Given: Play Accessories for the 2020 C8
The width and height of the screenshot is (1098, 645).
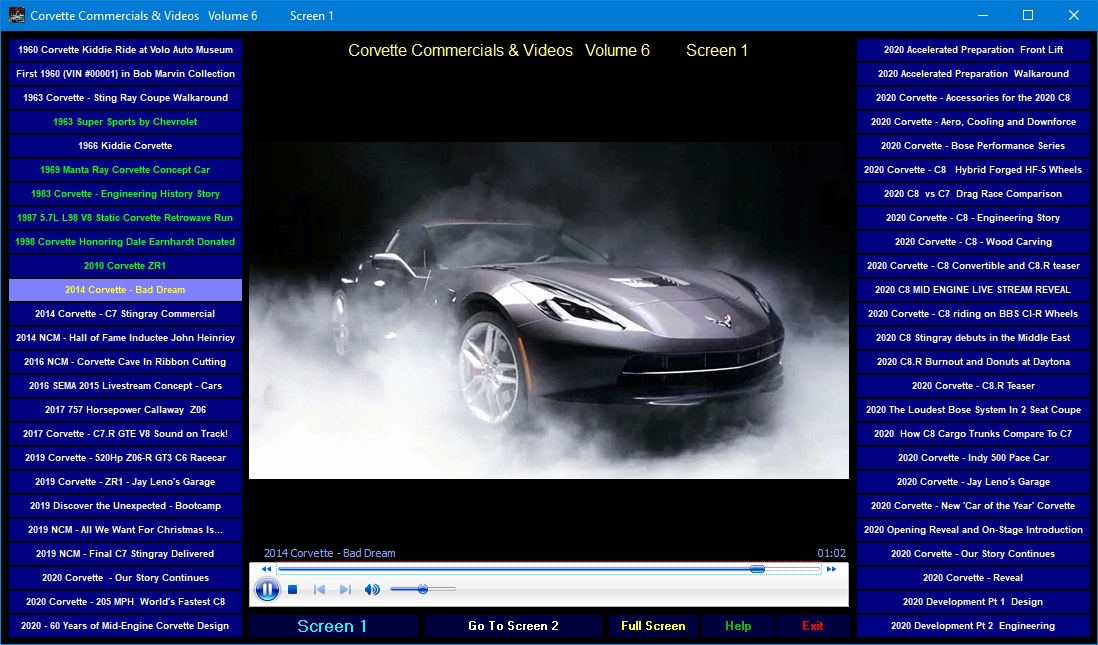Looking at the screenshot, I should [x=973, y=97].
